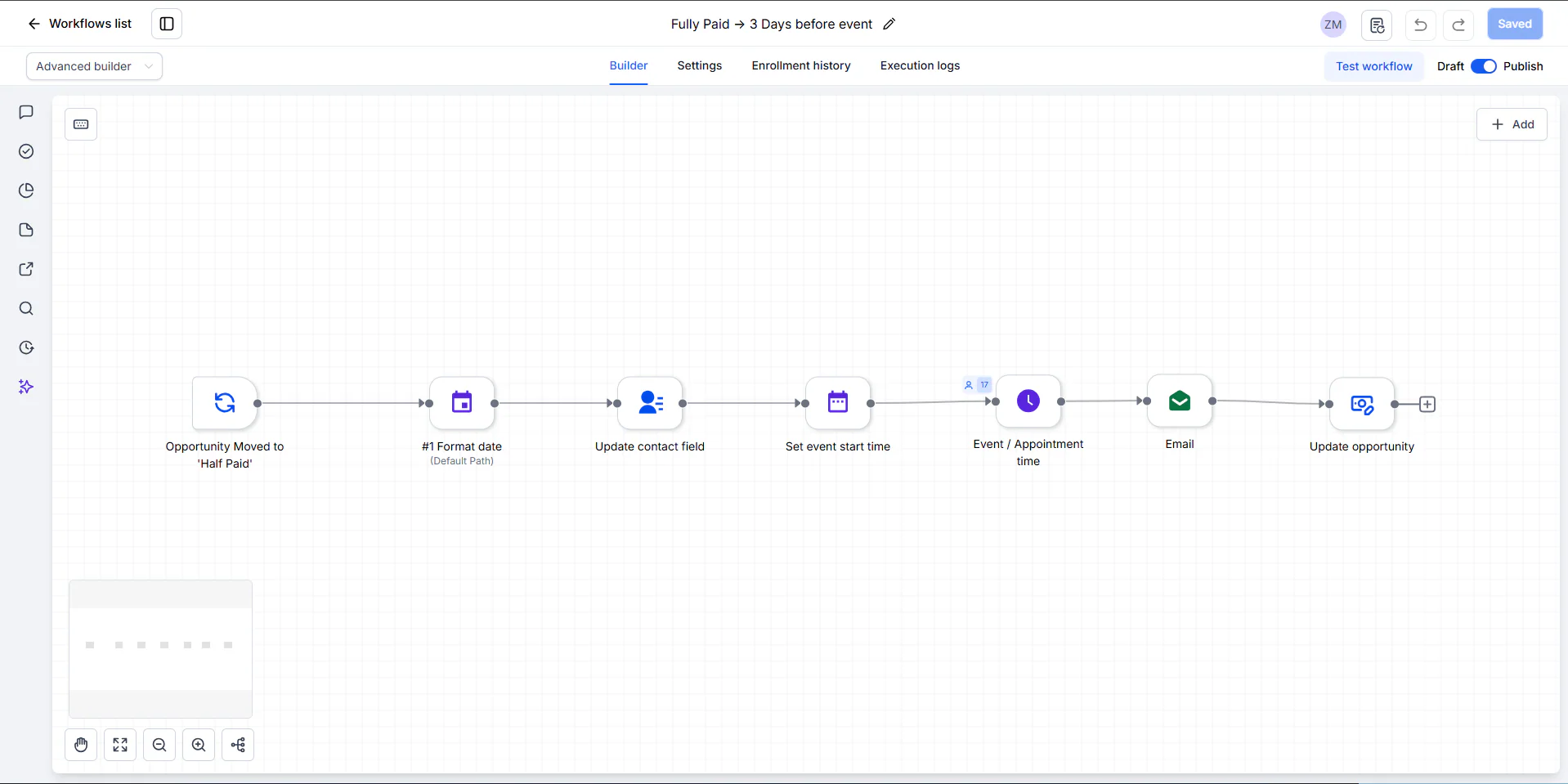Toggle Draft/Publish switch
The width and height of the screenshot is (1568, 784).
[x=1484, y=66]
